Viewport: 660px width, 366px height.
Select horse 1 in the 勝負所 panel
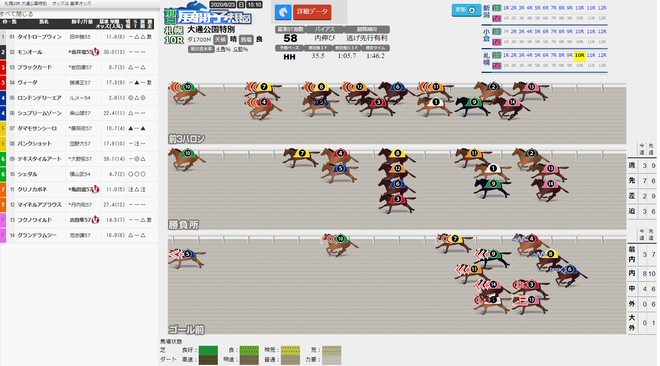(x=492, y=172)
